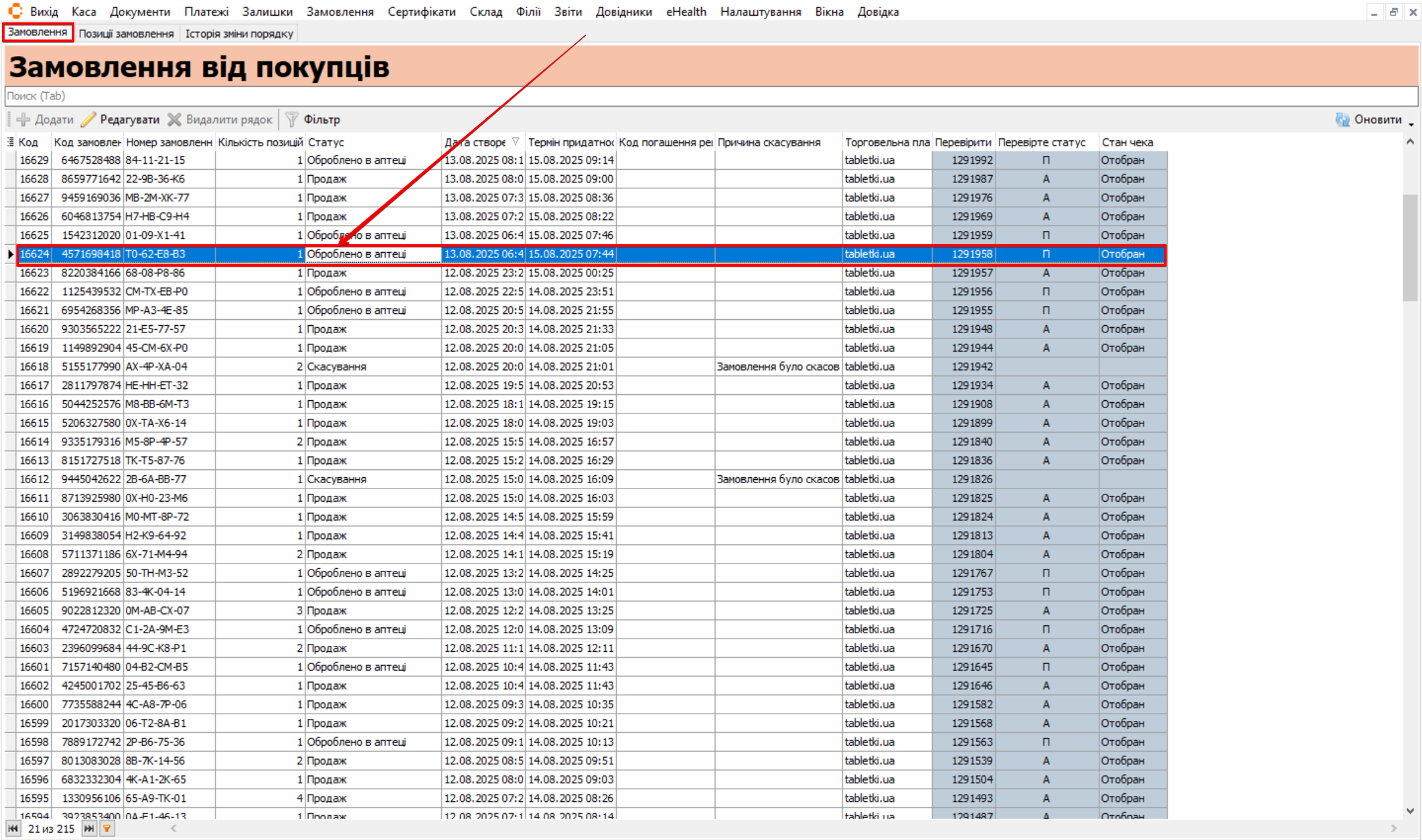Click the Оновити refresh icon
The image size is (1422, 840).
[1342, 119]
